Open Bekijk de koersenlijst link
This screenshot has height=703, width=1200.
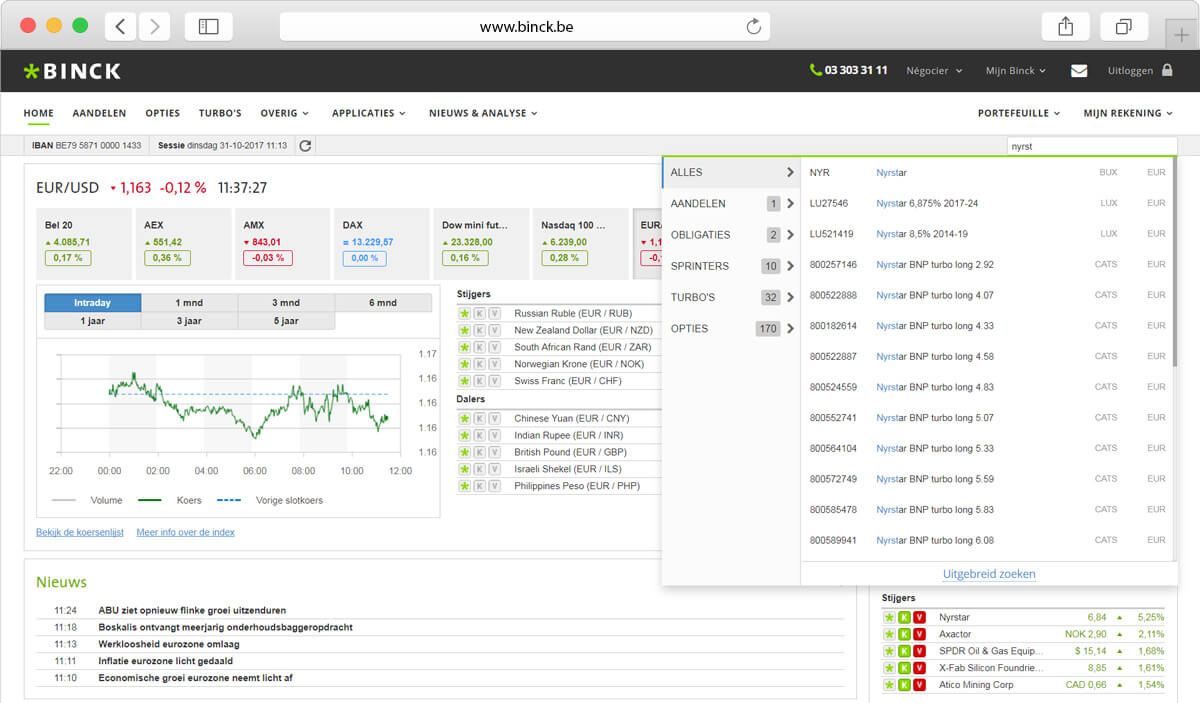80,533
